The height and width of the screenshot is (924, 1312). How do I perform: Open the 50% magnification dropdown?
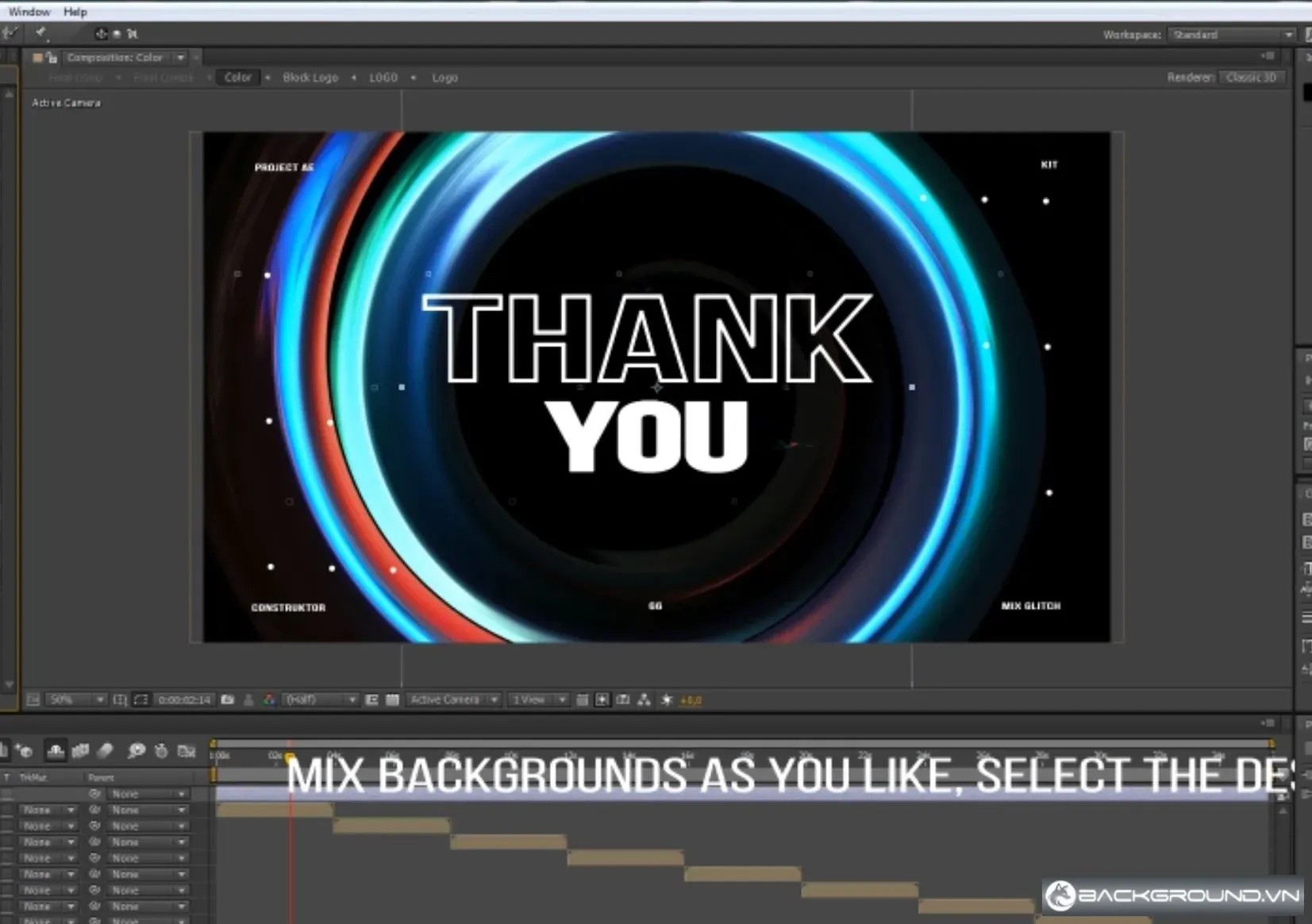point(76,700)
